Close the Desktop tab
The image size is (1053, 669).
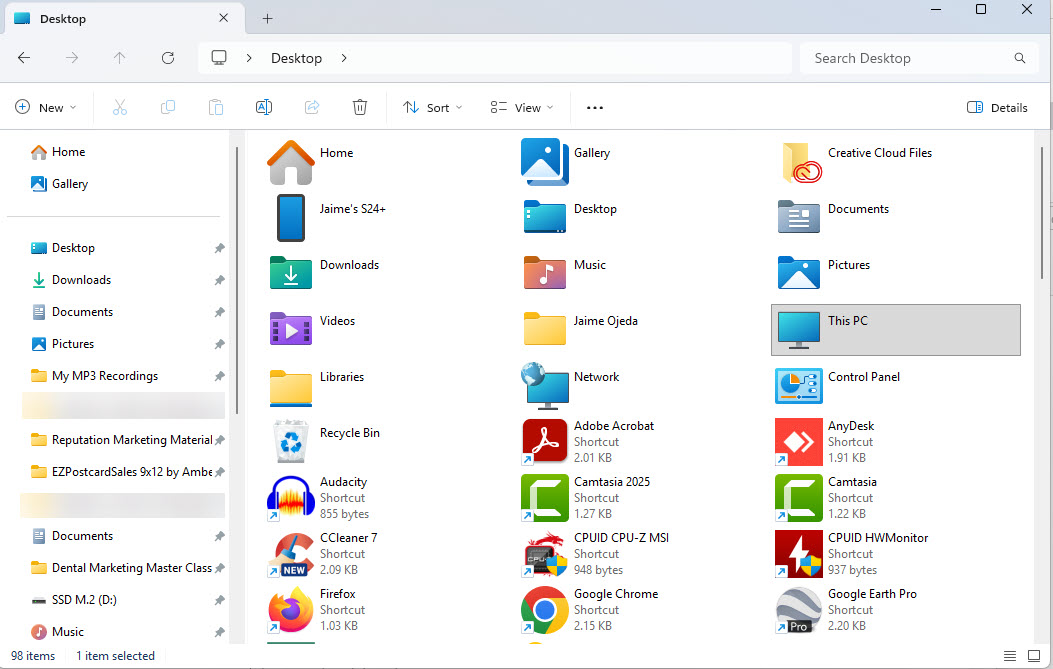(224, 18)
